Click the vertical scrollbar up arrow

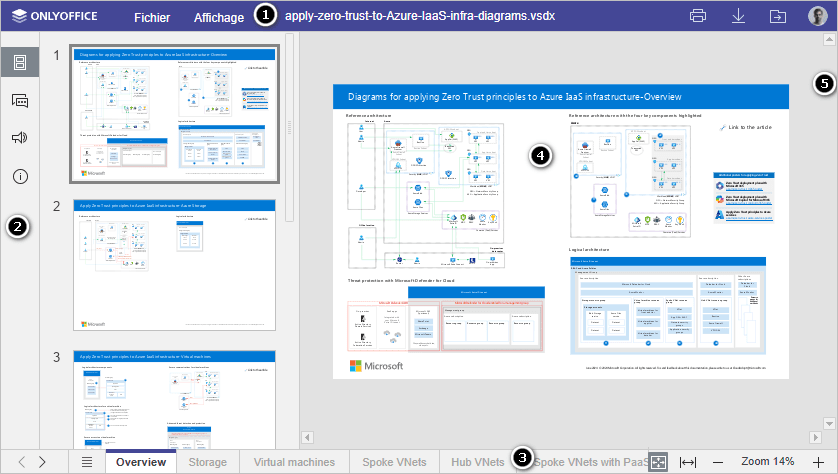(829, 39)
